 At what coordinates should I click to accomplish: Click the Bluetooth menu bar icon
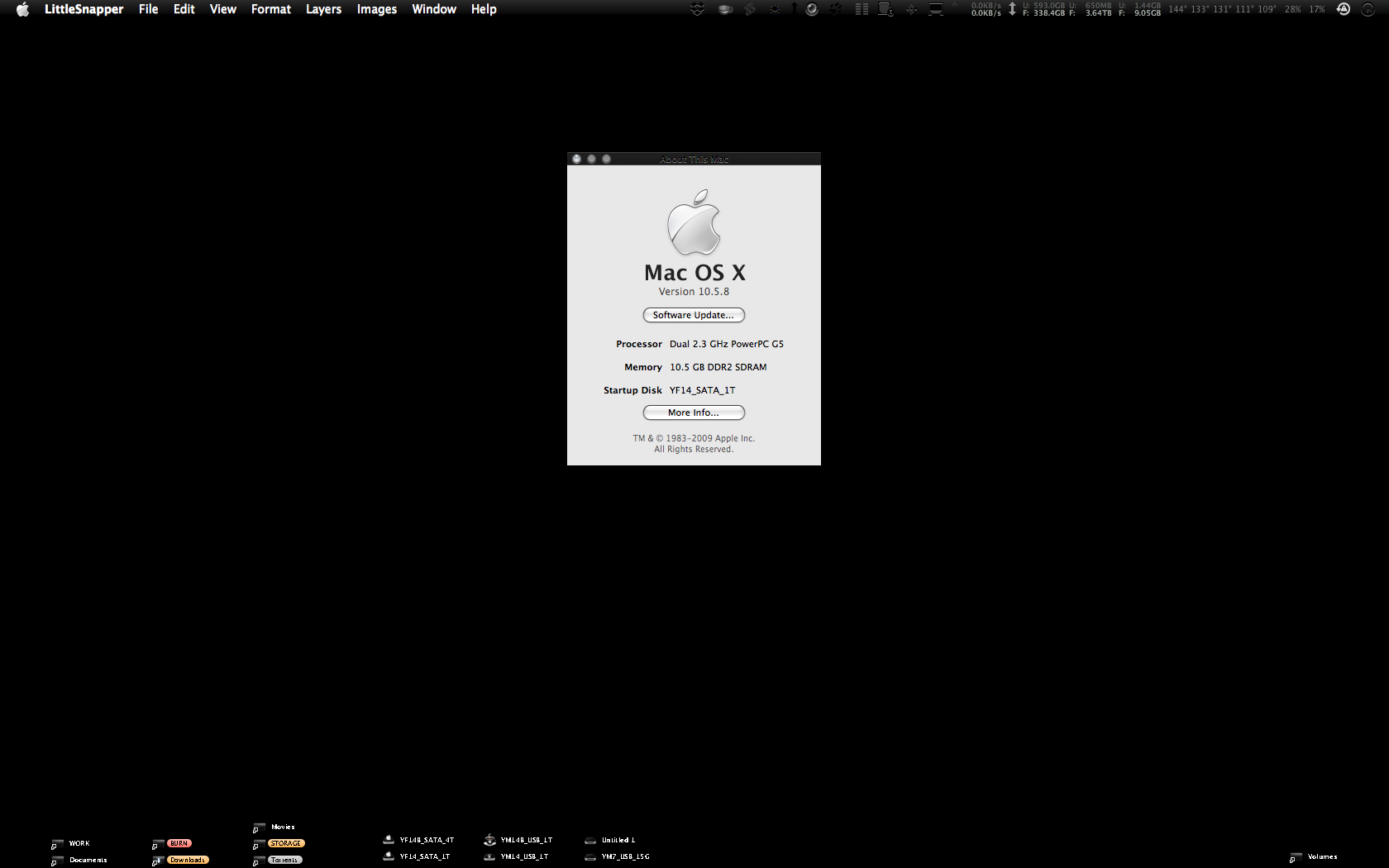(x=911, y=9)
